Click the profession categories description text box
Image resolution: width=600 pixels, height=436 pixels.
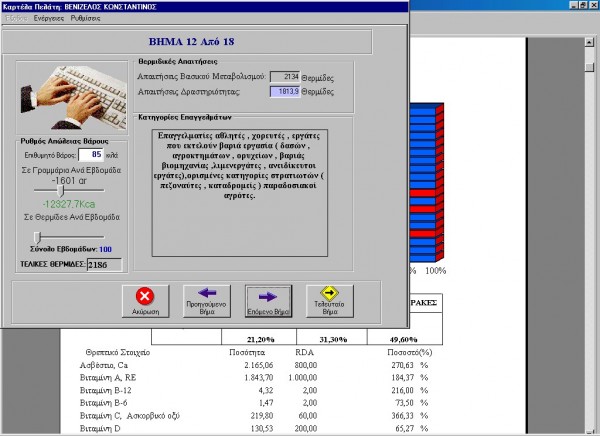pos(243,170)
